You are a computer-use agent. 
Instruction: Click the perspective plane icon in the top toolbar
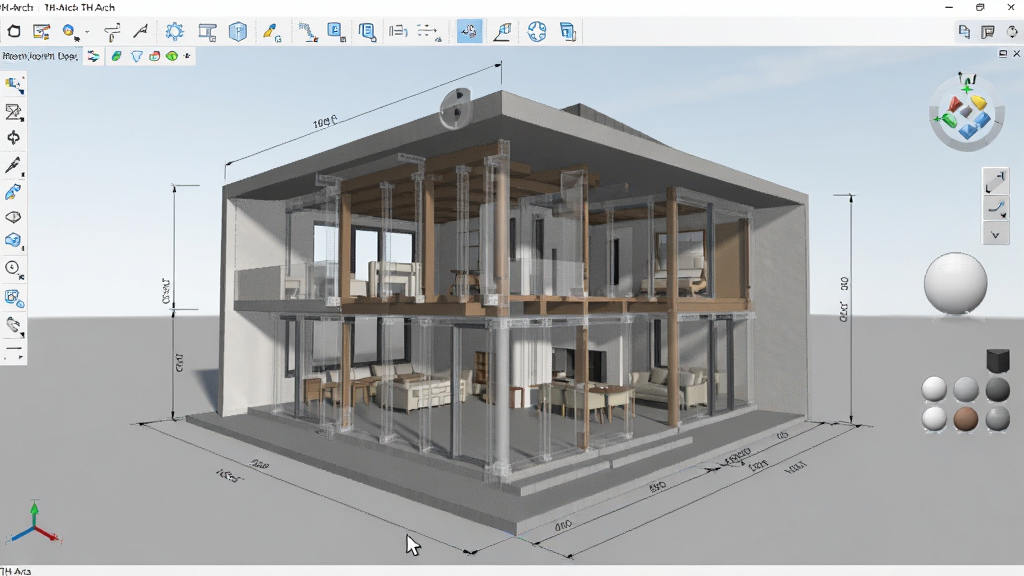502,31
